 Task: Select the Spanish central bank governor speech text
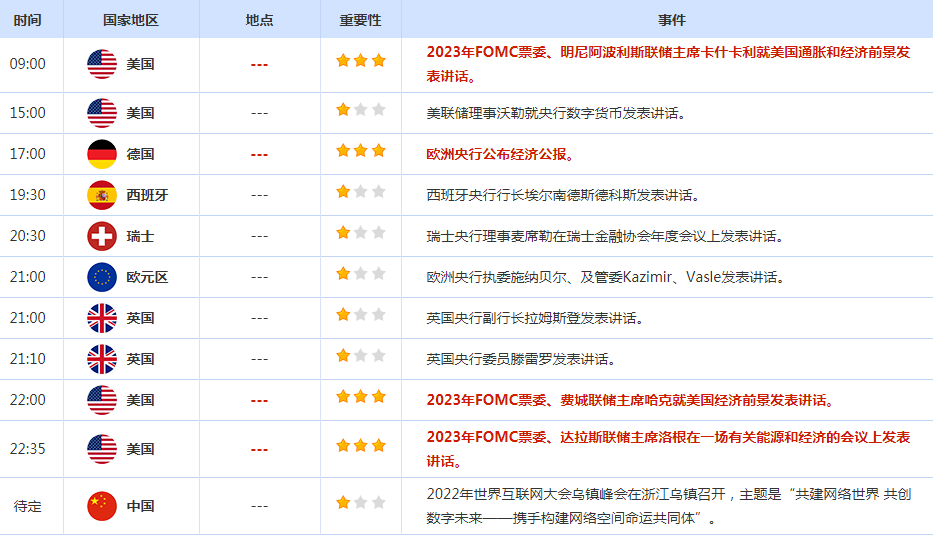pyautogui.click(x=563, y=195)
